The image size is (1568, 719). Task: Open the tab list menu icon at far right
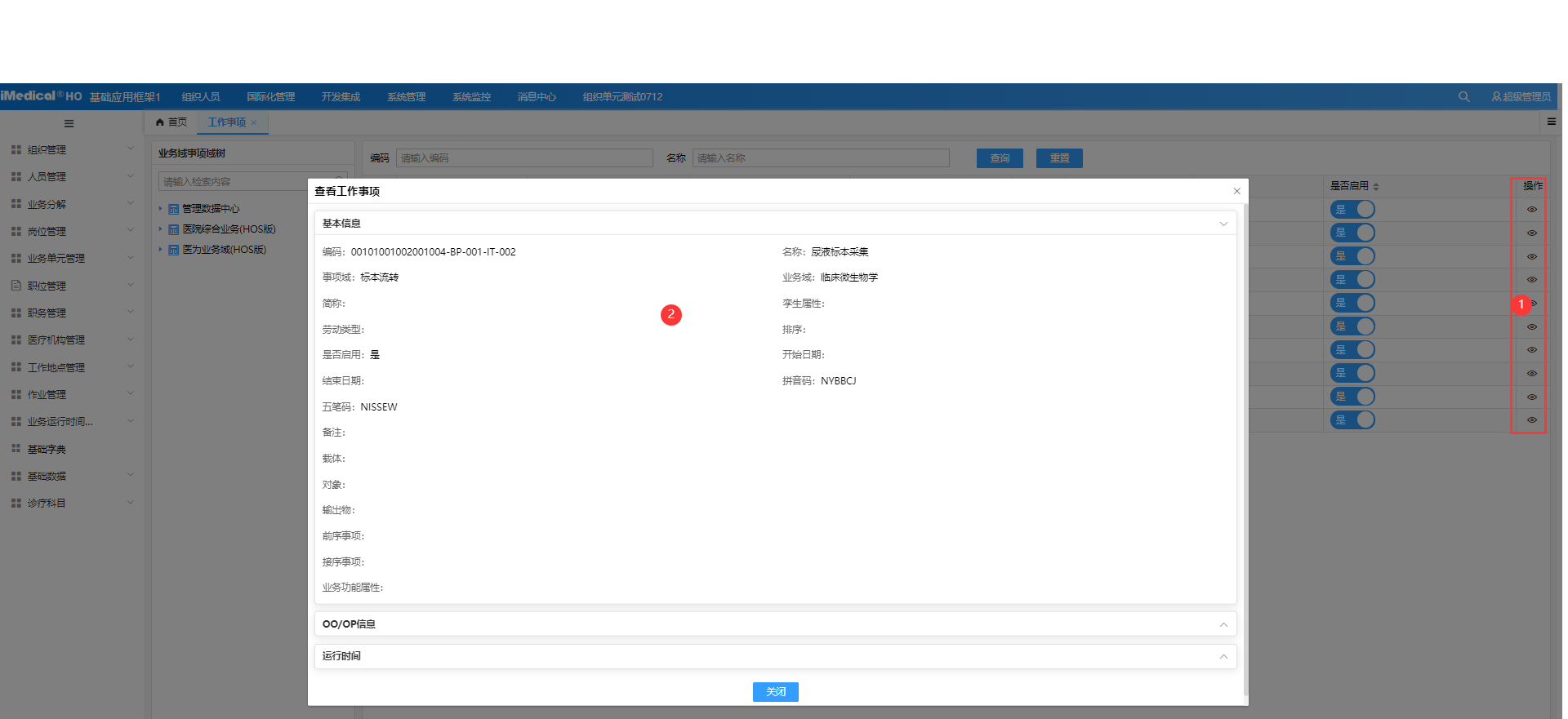click(1552, 122)
